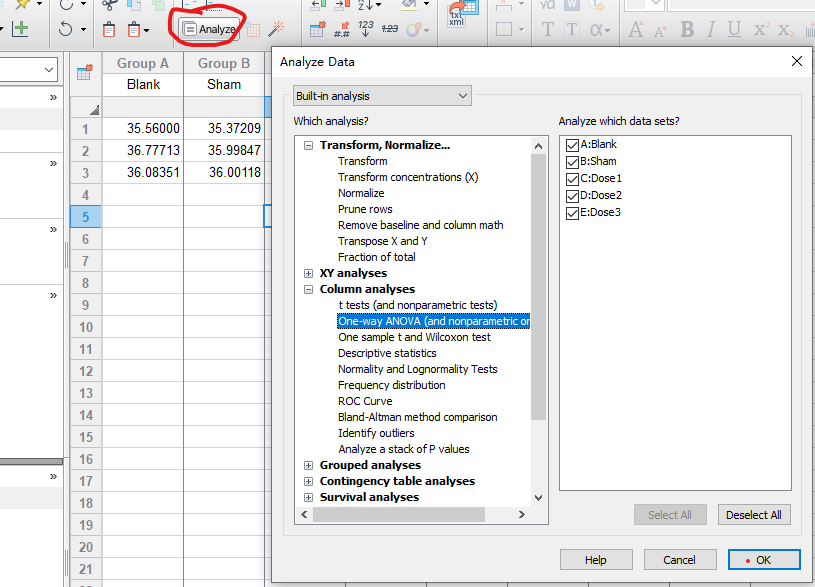This screenshot has width=815, height=587.
Task: Select row header 5 in the table
Action: (86, 216)
